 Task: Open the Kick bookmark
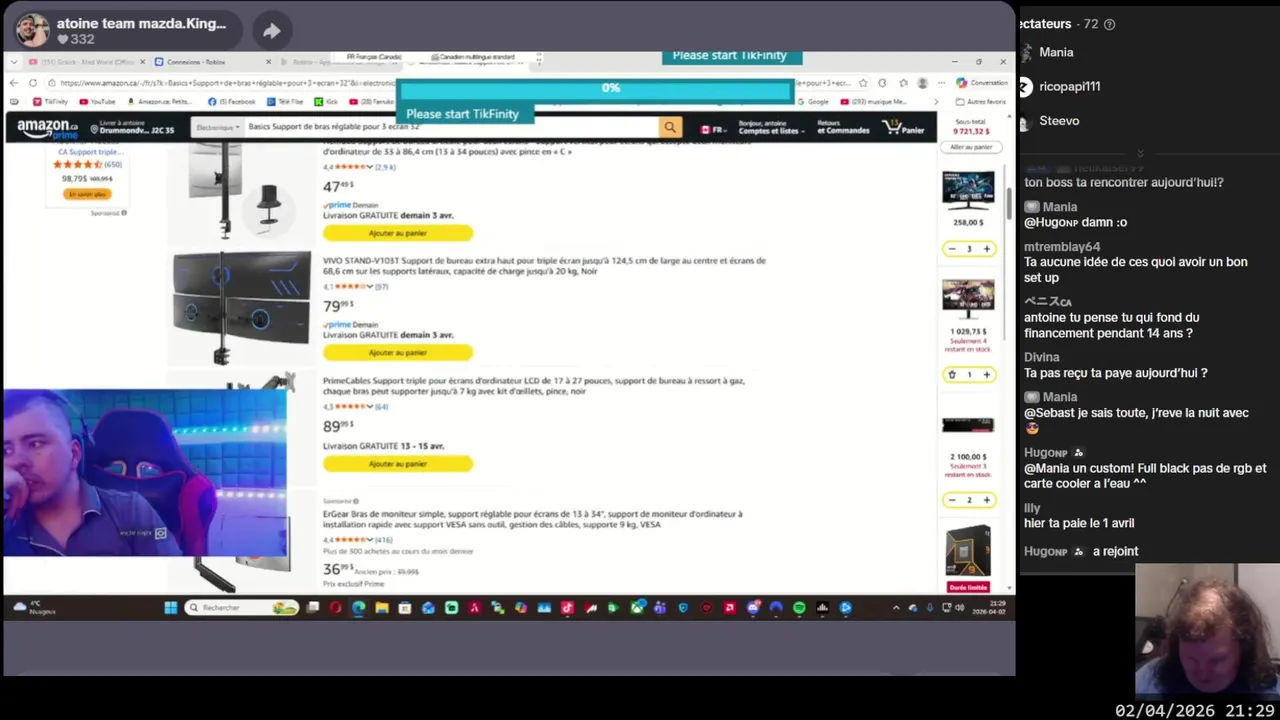(326, 102)
